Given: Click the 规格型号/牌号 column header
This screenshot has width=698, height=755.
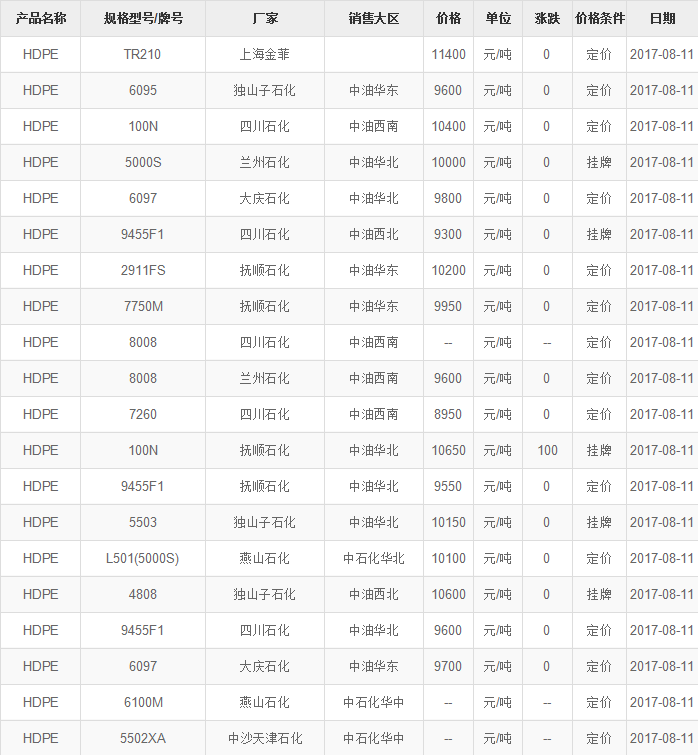Looking at the screenshot, I should click(143, 18).
